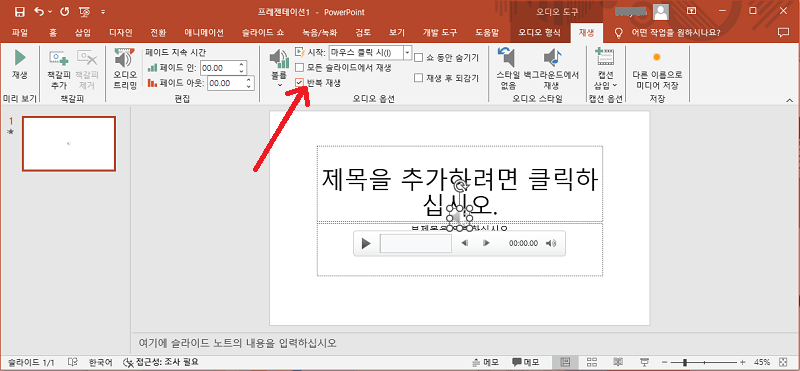Click the Save icon in quick access toolbar

19,11
